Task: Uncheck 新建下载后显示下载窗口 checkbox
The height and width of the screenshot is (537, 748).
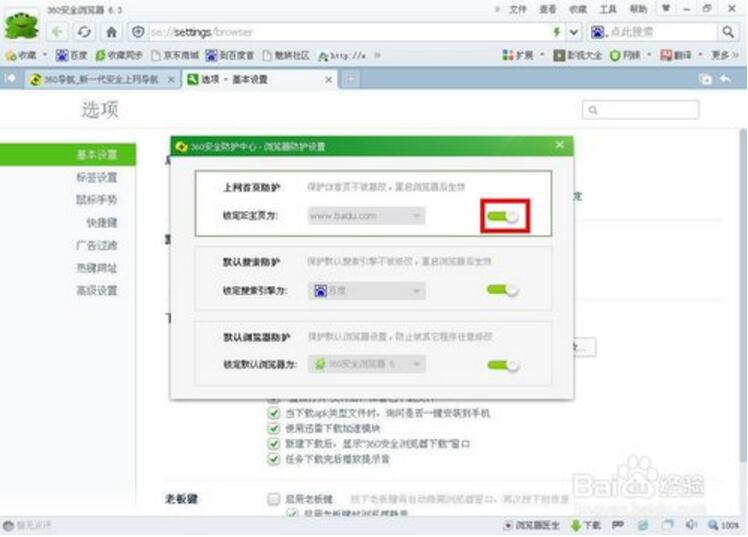Action: point(274,444)
